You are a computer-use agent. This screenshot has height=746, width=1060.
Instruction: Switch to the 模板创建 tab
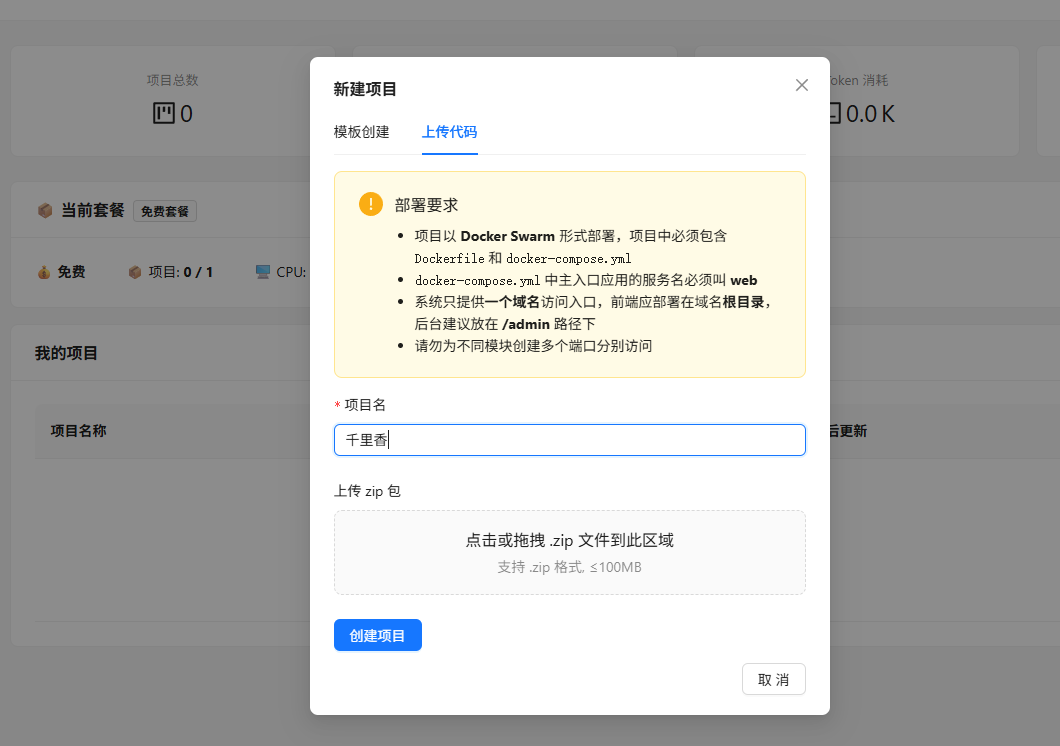click(362, 132)
